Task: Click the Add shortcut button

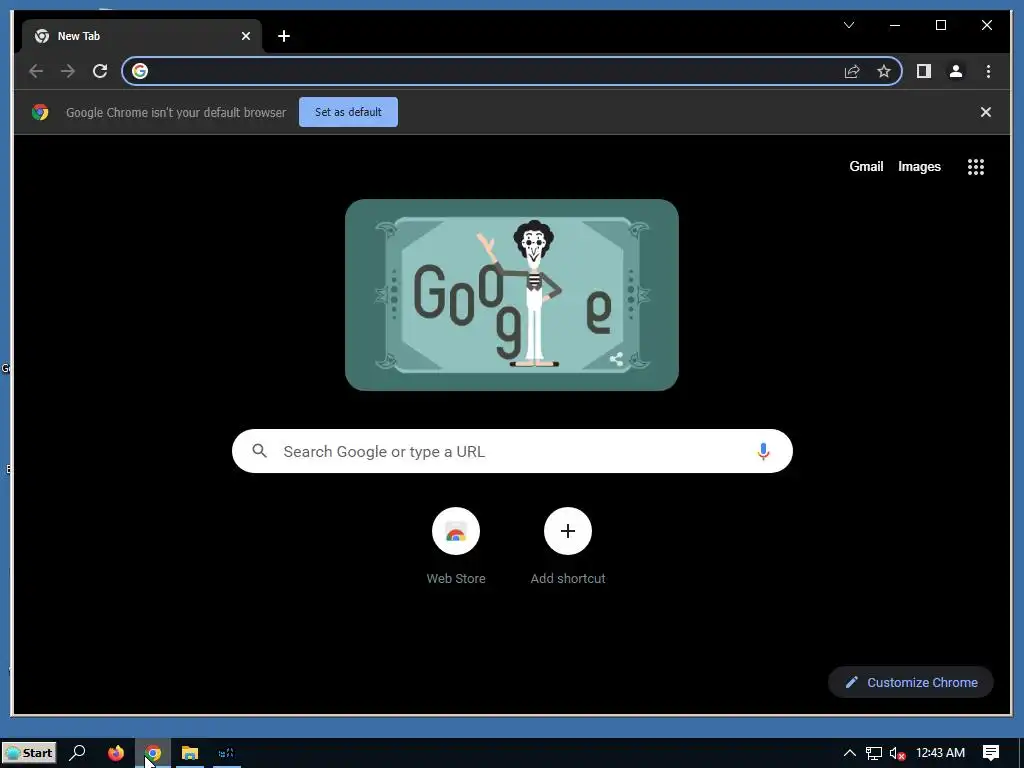Action: (x=568, y=547)
